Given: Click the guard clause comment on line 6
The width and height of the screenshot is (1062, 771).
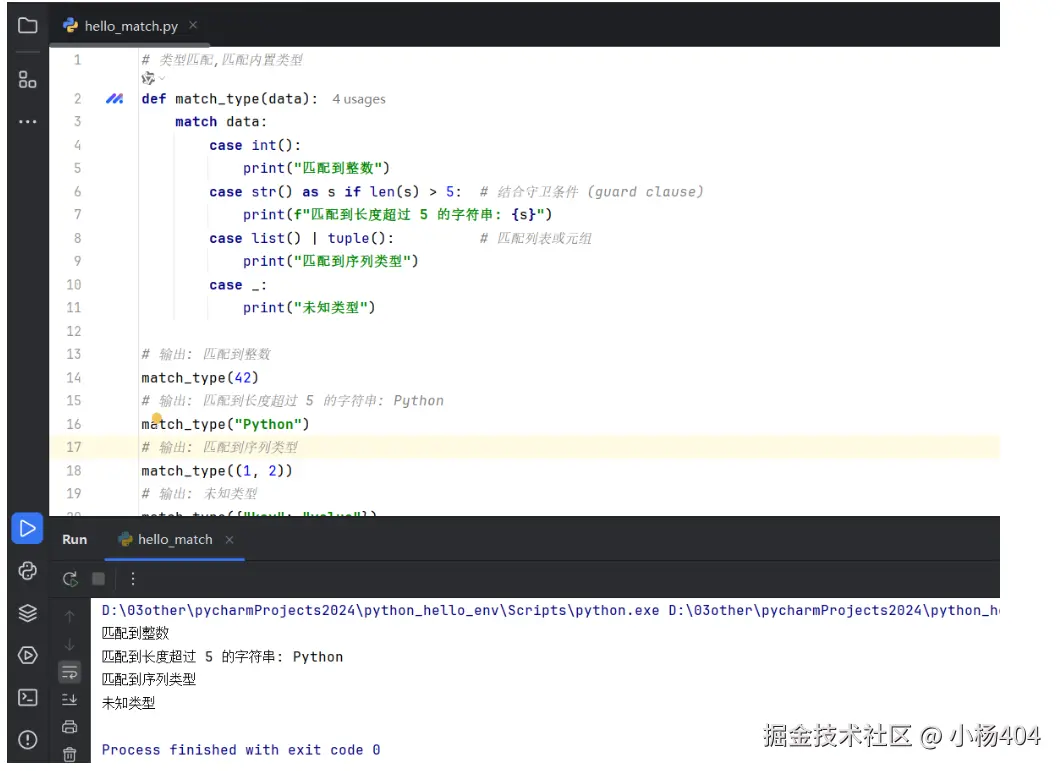Looking at the screenshot, I should (x=591, y=192).
